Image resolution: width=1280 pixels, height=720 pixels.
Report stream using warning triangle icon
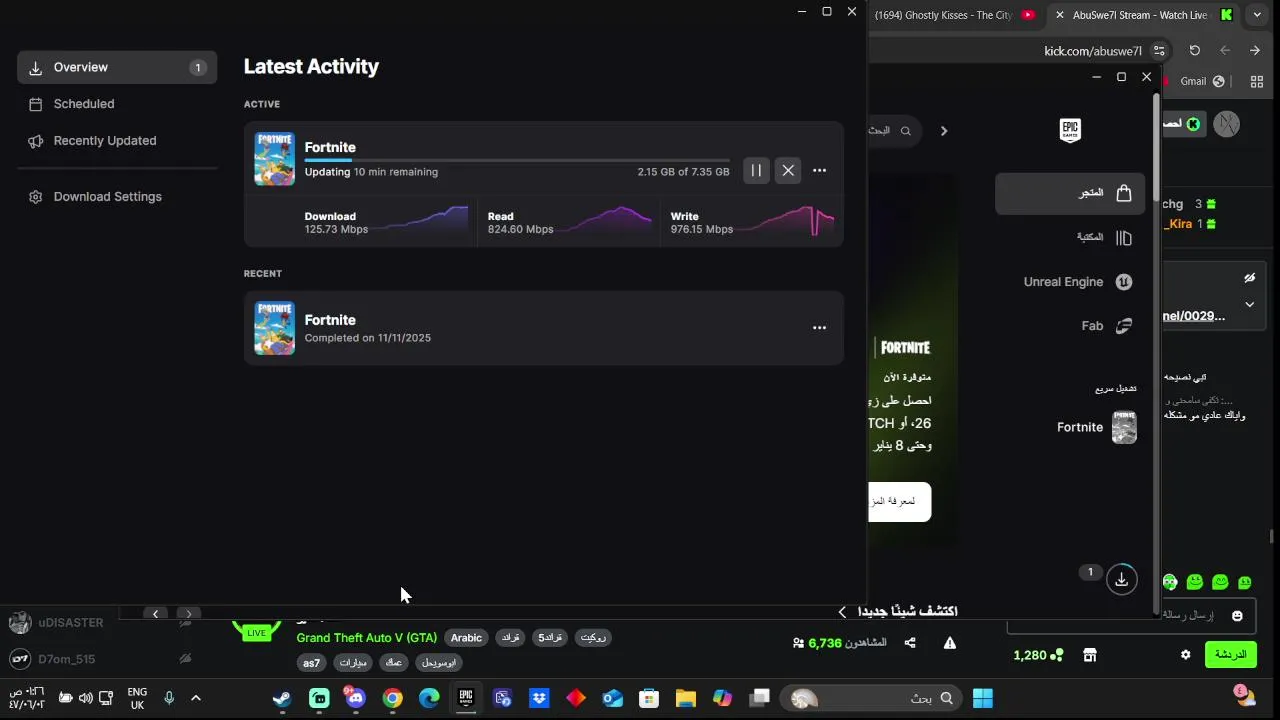[x=949, y=643]
